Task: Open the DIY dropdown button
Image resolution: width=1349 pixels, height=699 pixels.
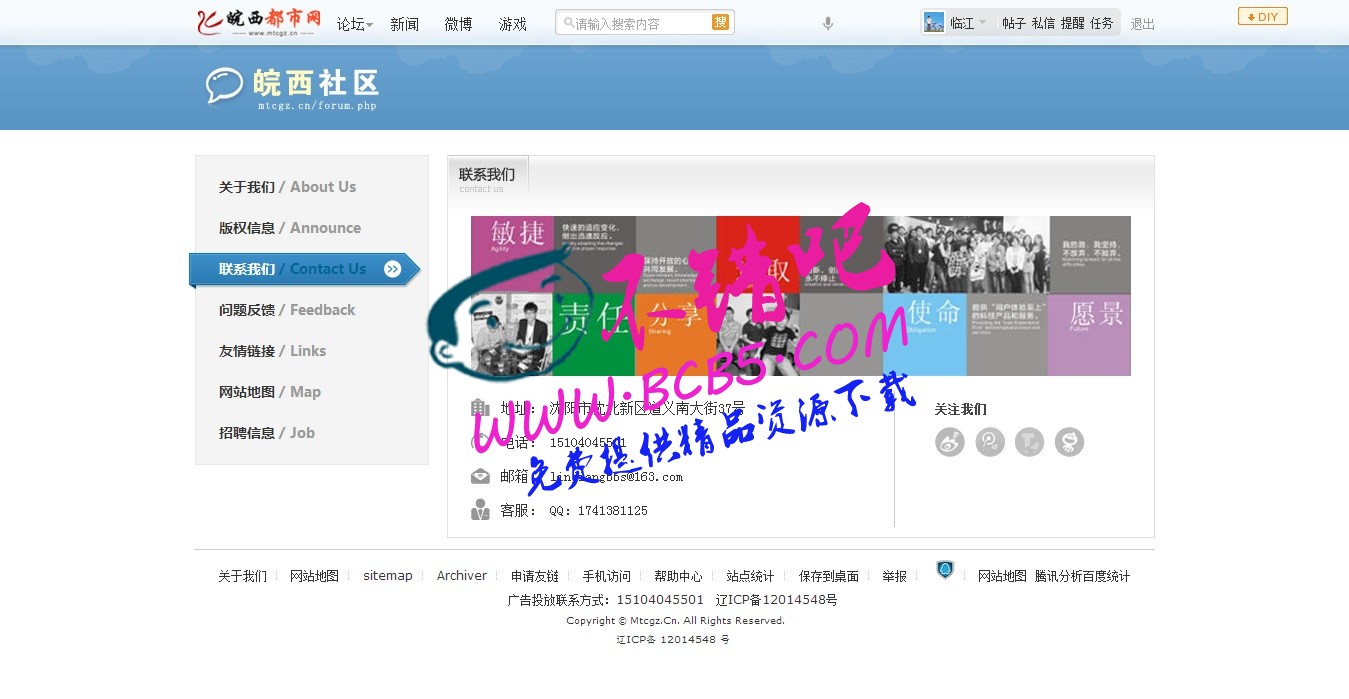Action: tap(1262, 17)
